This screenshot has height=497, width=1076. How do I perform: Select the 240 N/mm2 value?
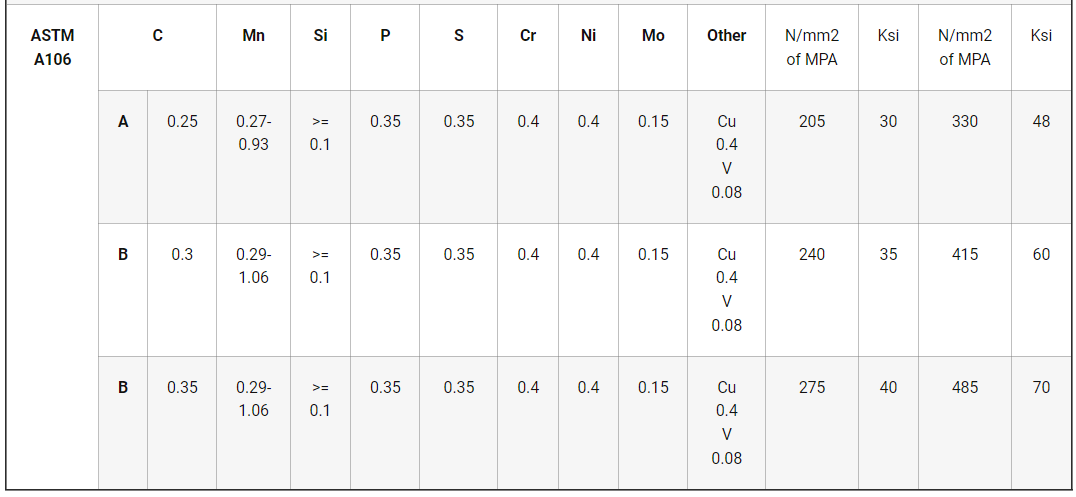812,254
